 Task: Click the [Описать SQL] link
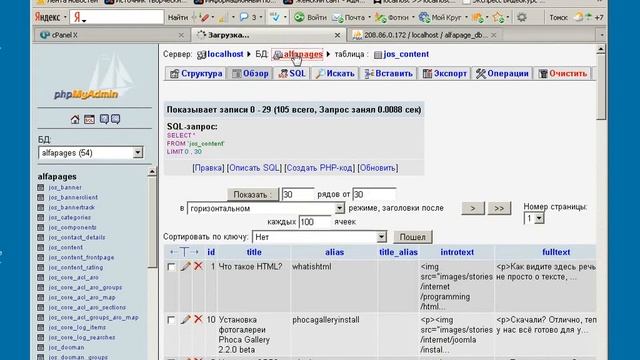254,168
